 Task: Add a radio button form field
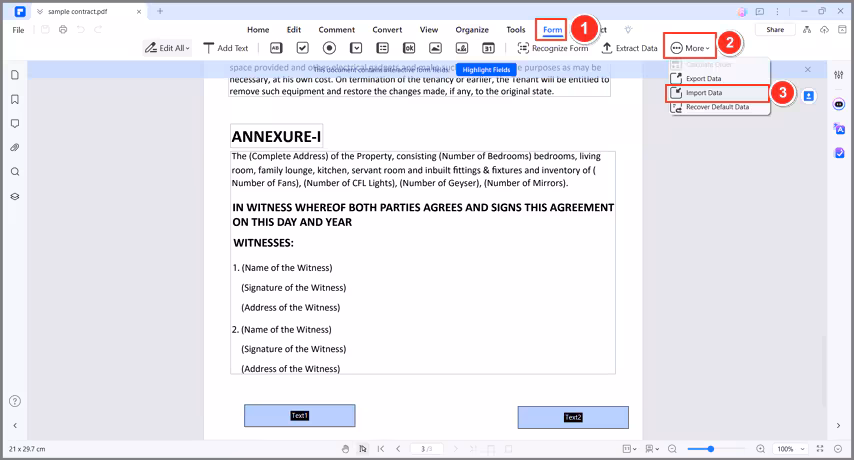tap(330, 48)
